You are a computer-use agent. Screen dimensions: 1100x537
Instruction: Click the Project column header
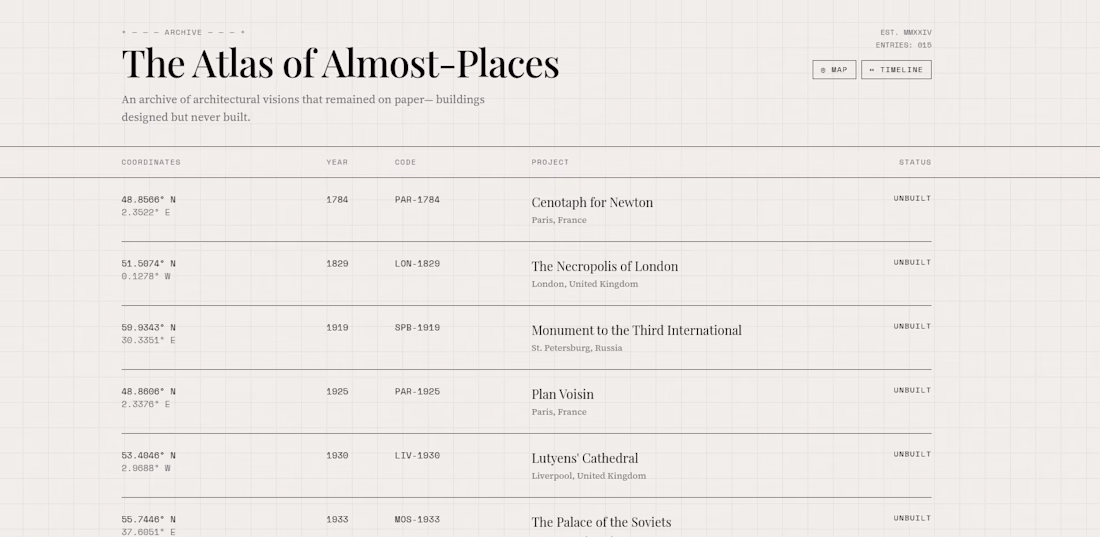tap(550, 162)
